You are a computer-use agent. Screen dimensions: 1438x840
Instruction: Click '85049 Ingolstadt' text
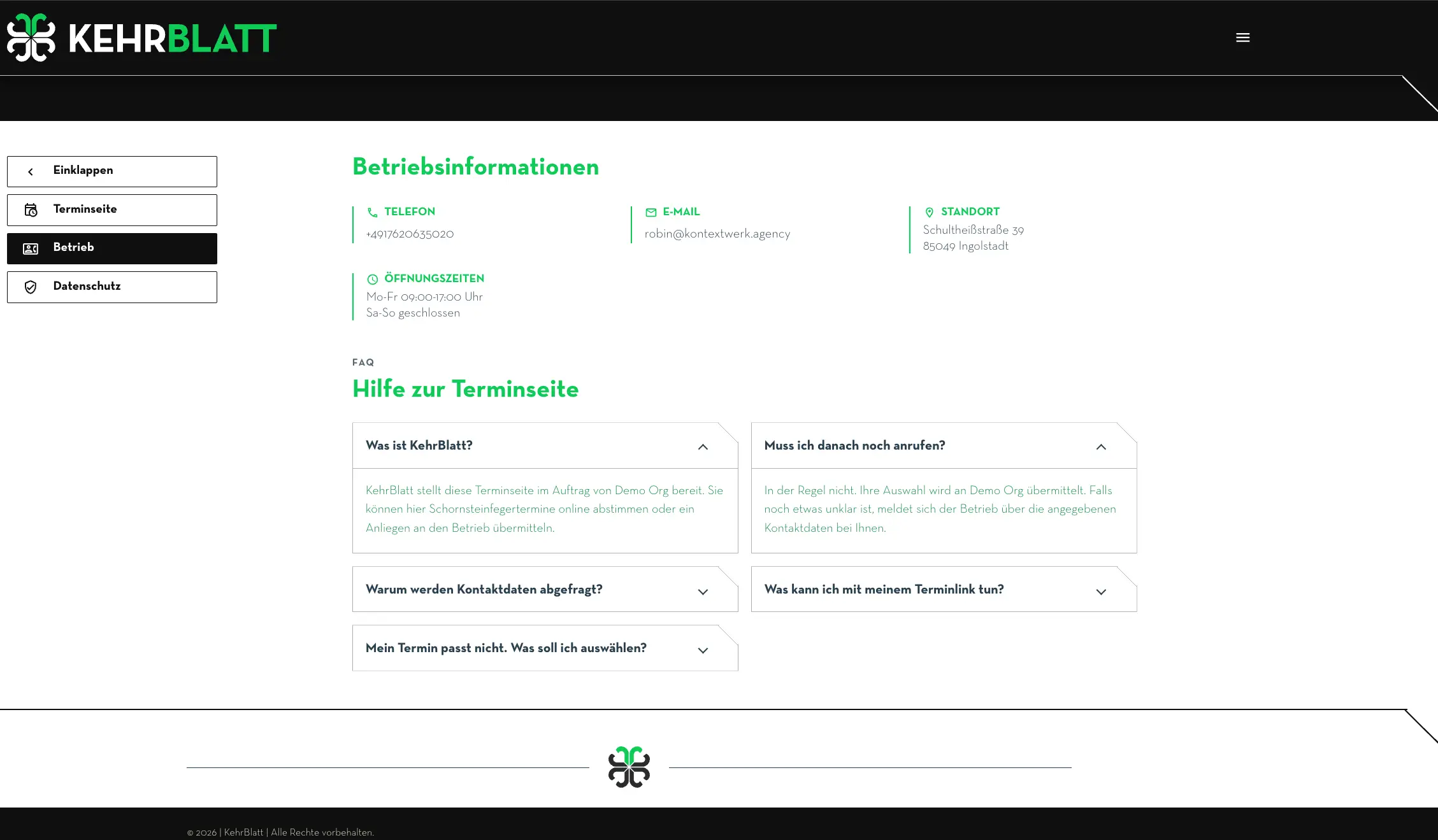965,246
